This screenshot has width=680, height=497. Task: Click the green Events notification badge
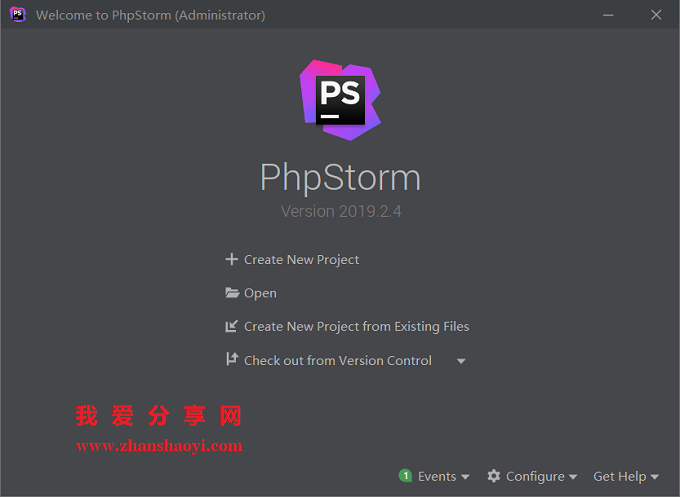(x=405, y=476)
